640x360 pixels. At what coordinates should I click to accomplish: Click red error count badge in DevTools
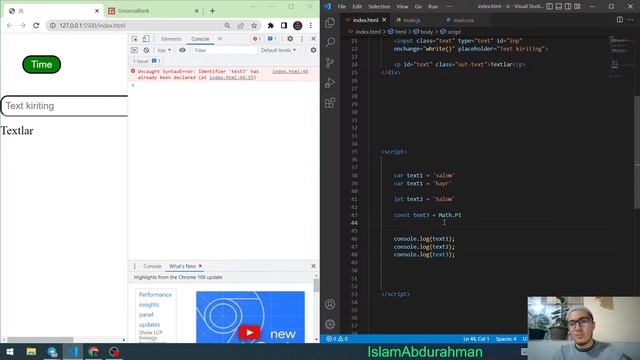257,39
